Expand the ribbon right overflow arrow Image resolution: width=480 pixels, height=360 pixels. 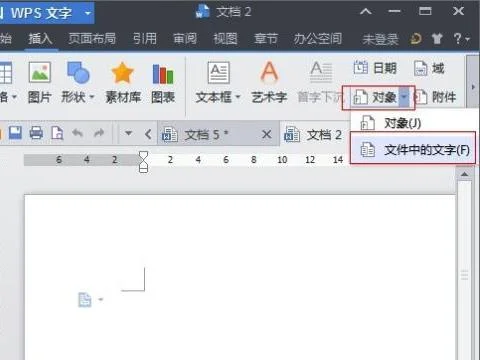(x=473, y=87)
